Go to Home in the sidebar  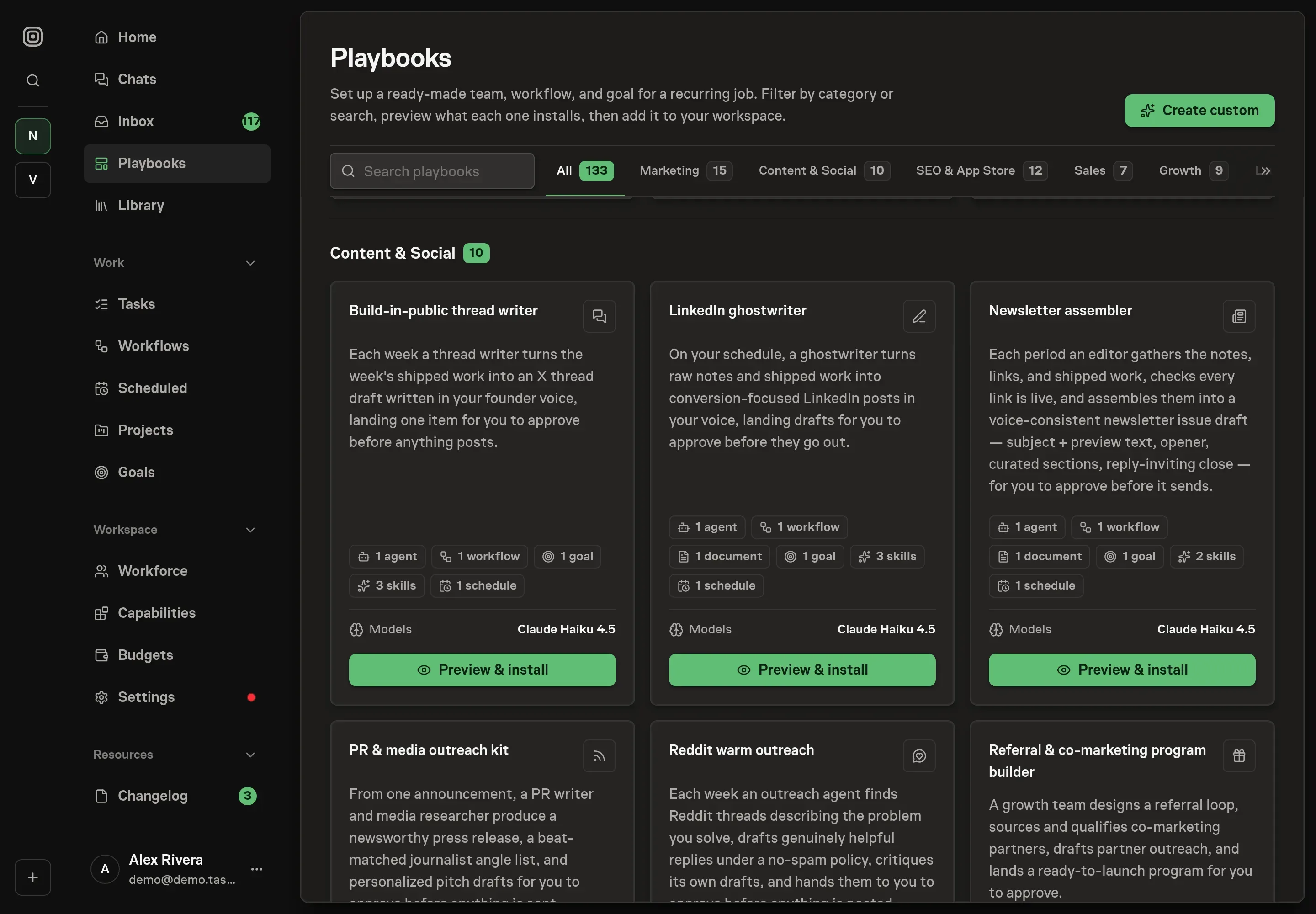tap(177, 37)
